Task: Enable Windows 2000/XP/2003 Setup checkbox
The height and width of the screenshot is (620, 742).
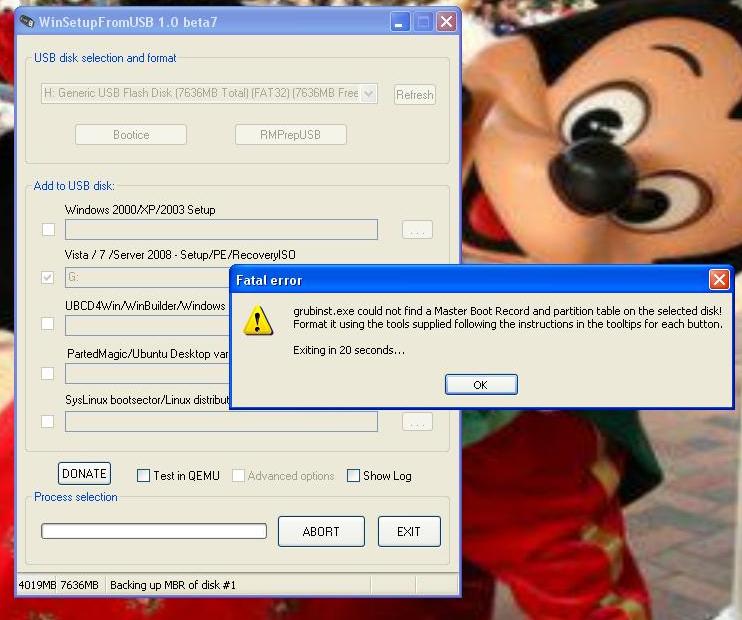Action: click(x=48, y=230)
